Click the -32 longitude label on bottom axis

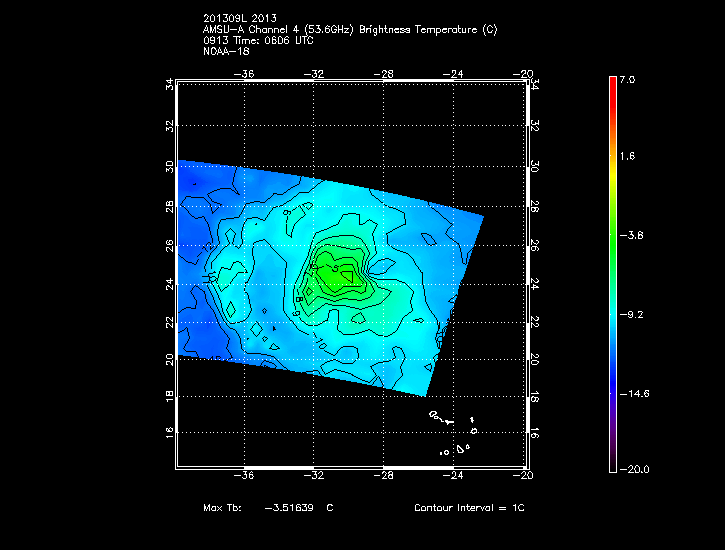316,478
